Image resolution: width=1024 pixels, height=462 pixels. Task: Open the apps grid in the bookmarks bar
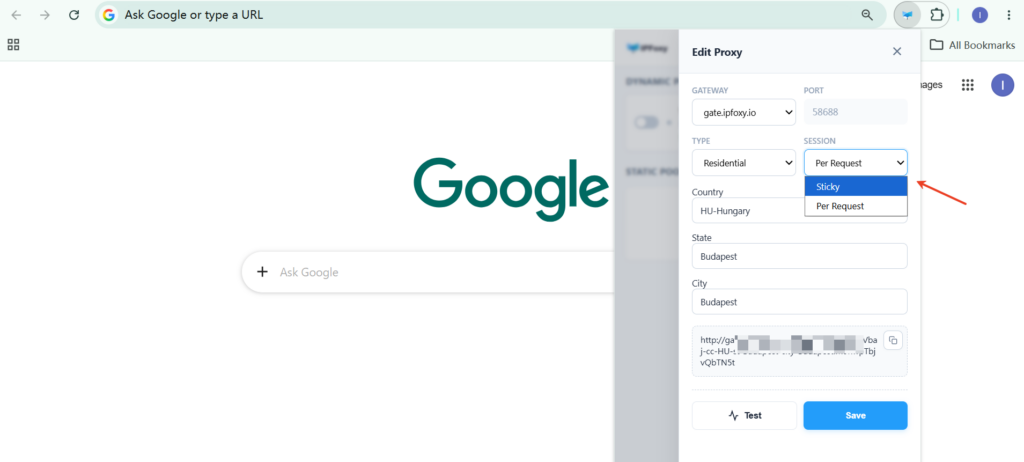(13, 44)
